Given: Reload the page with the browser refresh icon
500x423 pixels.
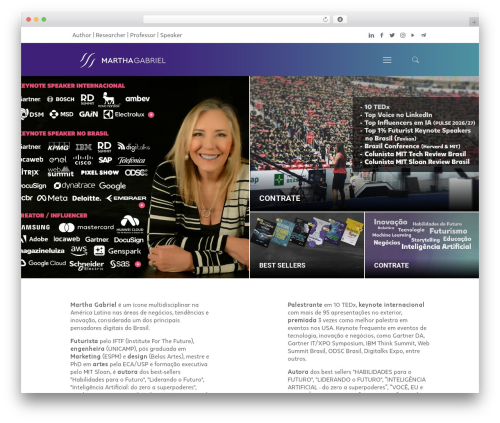Looking at the screenshot, I should click(x=325, y=19).
